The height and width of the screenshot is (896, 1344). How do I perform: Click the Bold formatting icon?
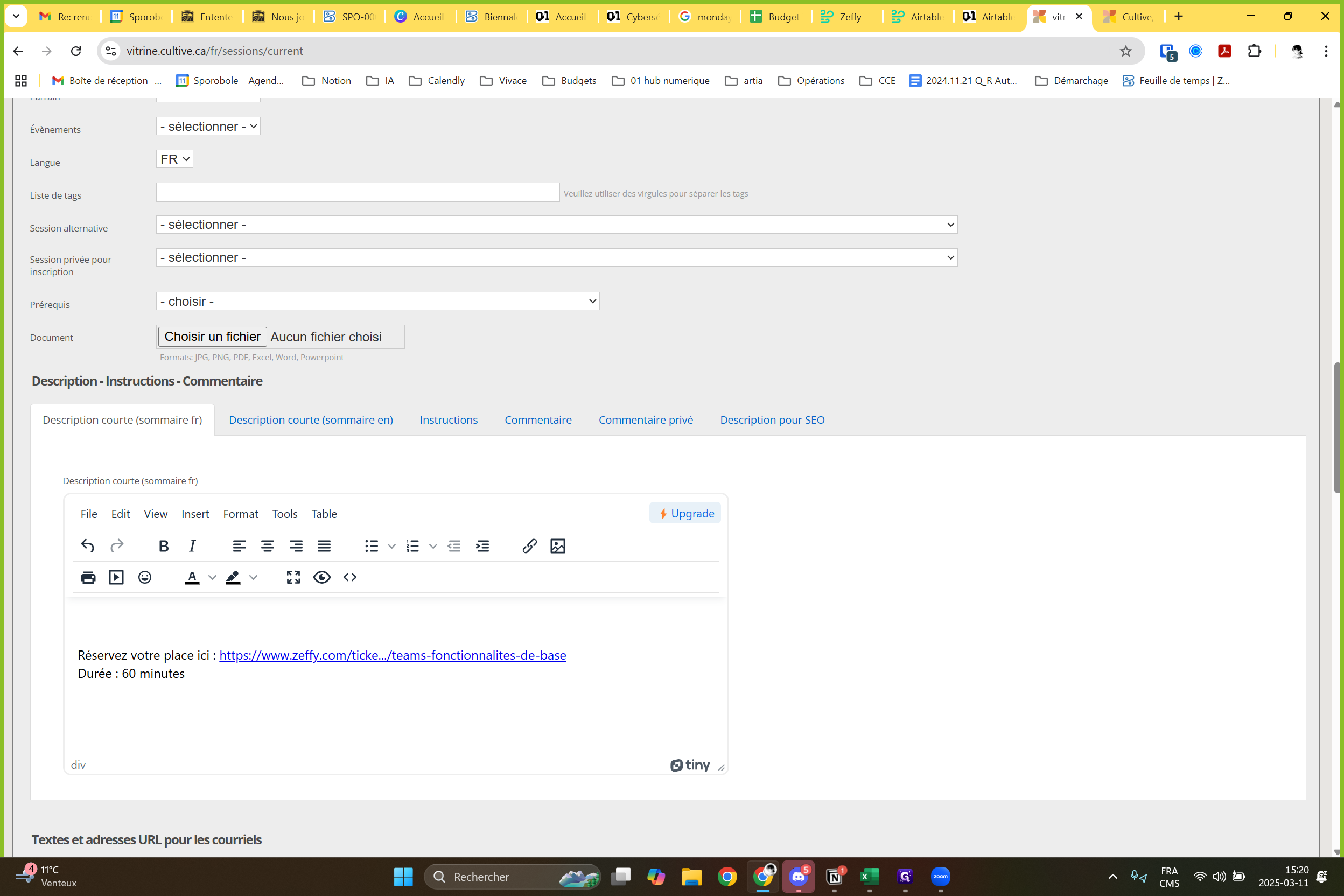click(x=164, y=545)
